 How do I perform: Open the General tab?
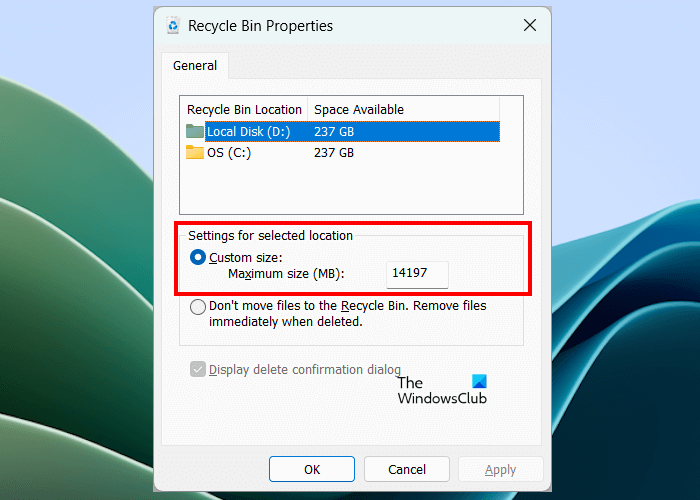point(195,66)
